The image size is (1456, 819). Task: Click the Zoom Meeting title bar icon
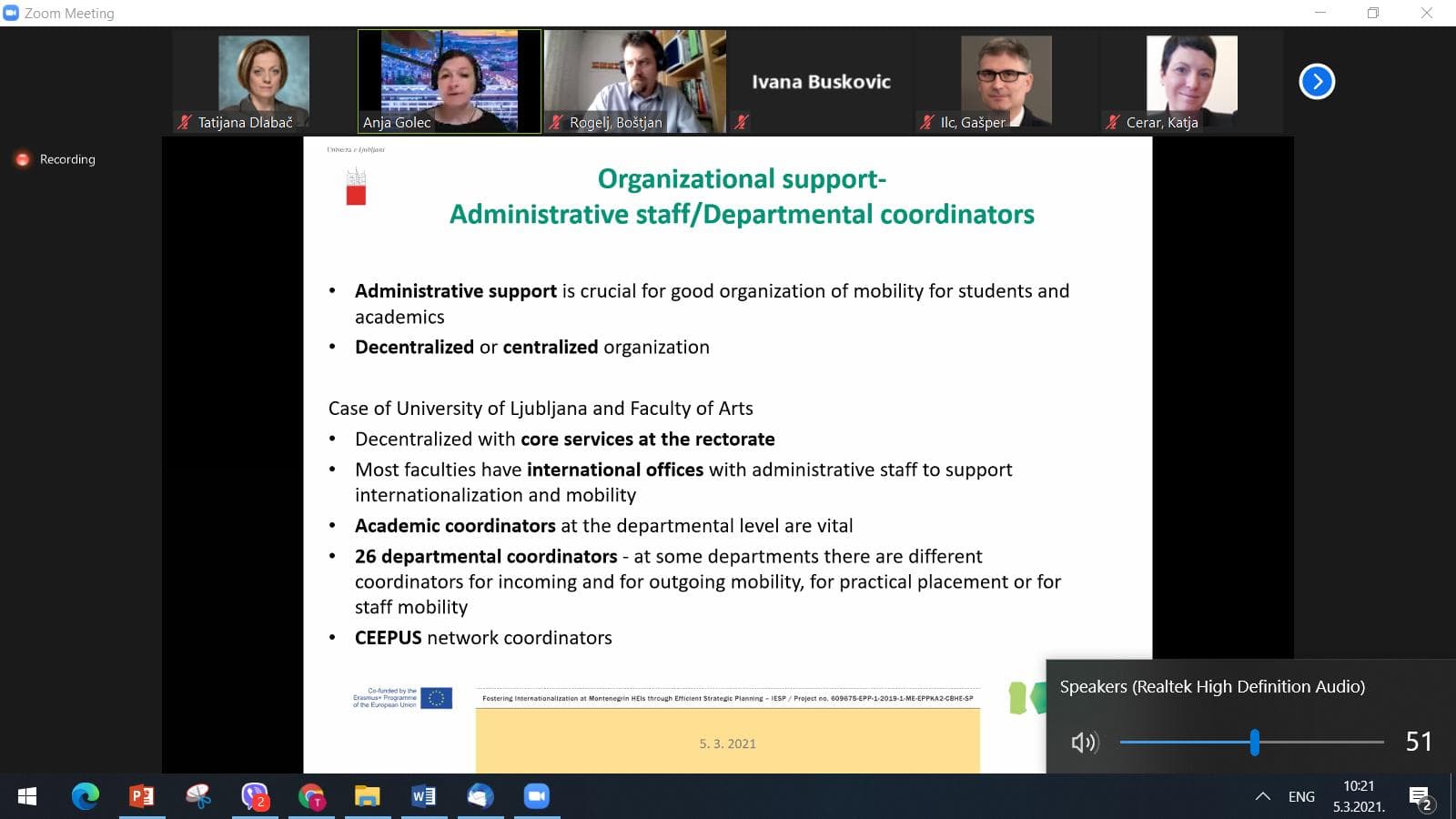(12, 13)
